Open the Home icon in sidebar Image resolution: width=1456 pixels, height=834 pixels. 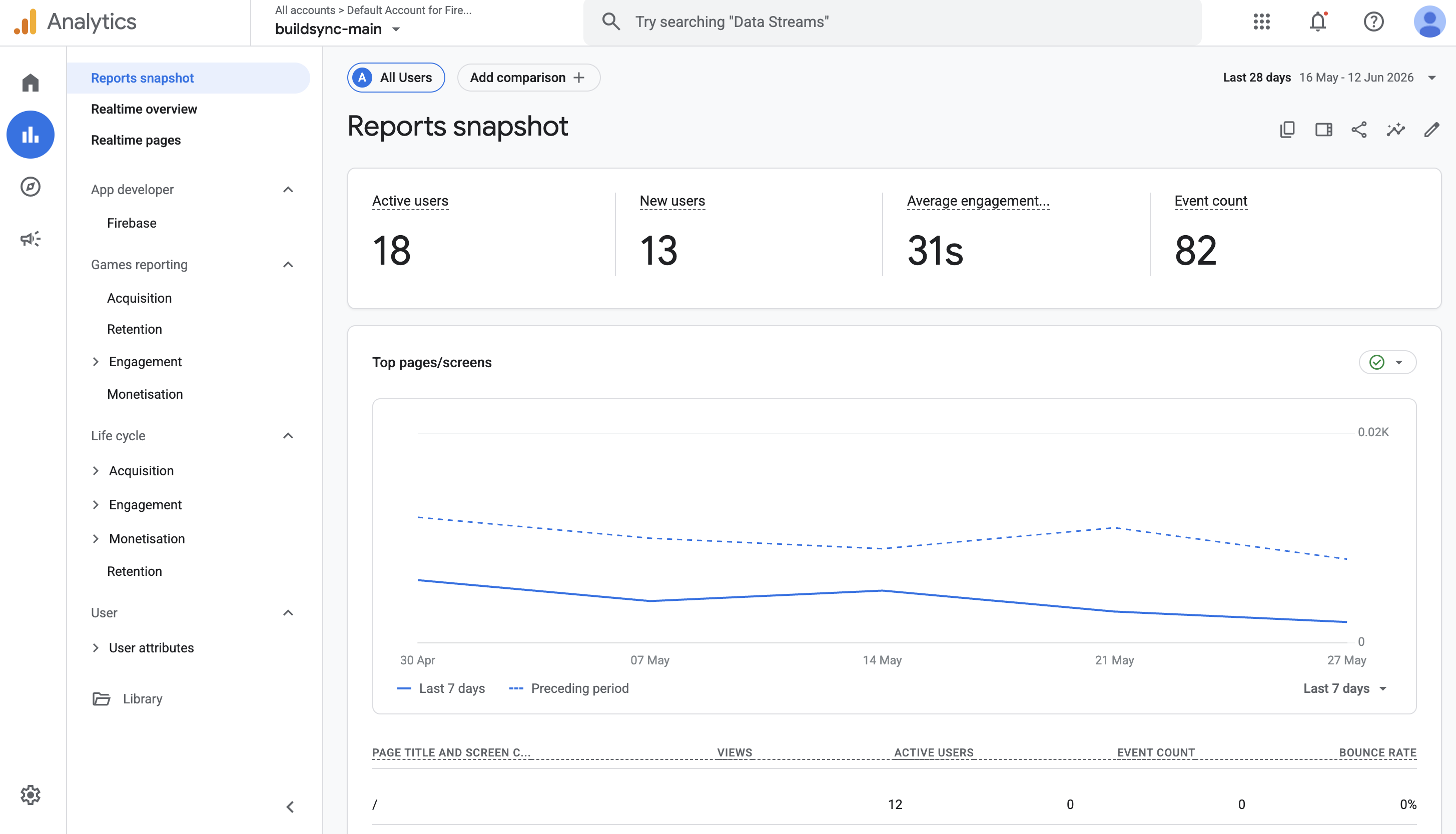(31, 83)
